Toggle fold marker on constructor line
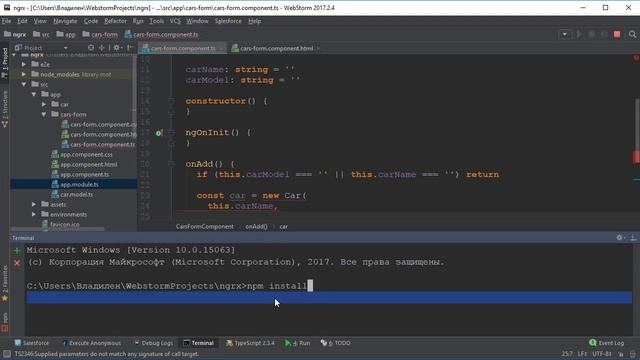This screenshot has width=640, height=360. pos(171,101)
